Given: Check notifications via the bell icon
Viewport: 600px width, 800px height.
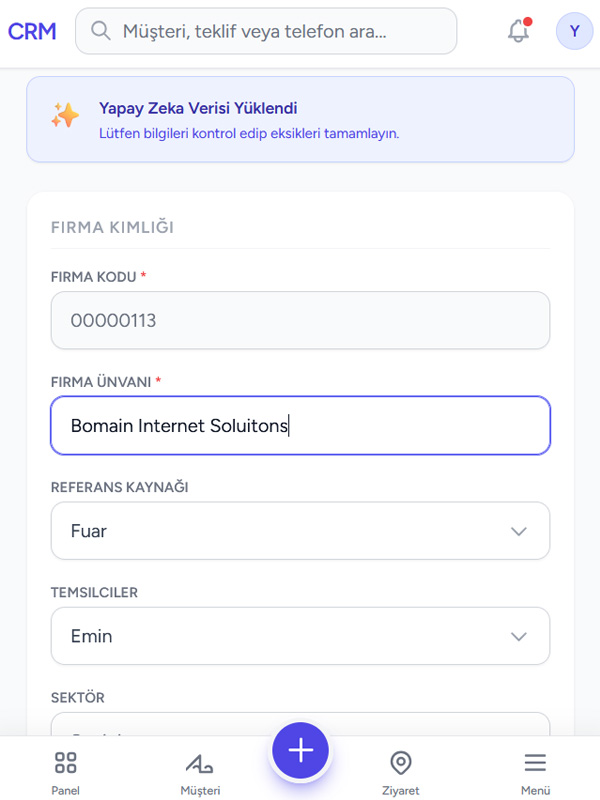Looking at the screenshot, I should [x=517, y=31].
